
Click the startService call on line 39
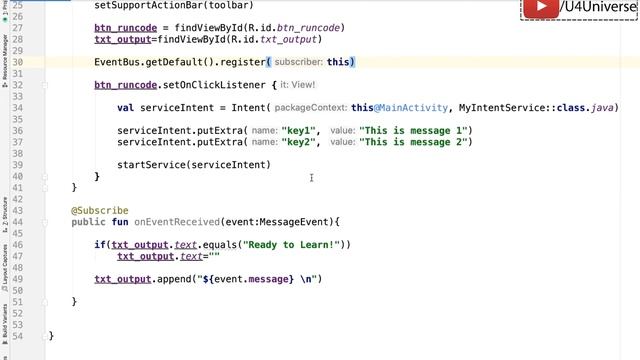[151, 165]
